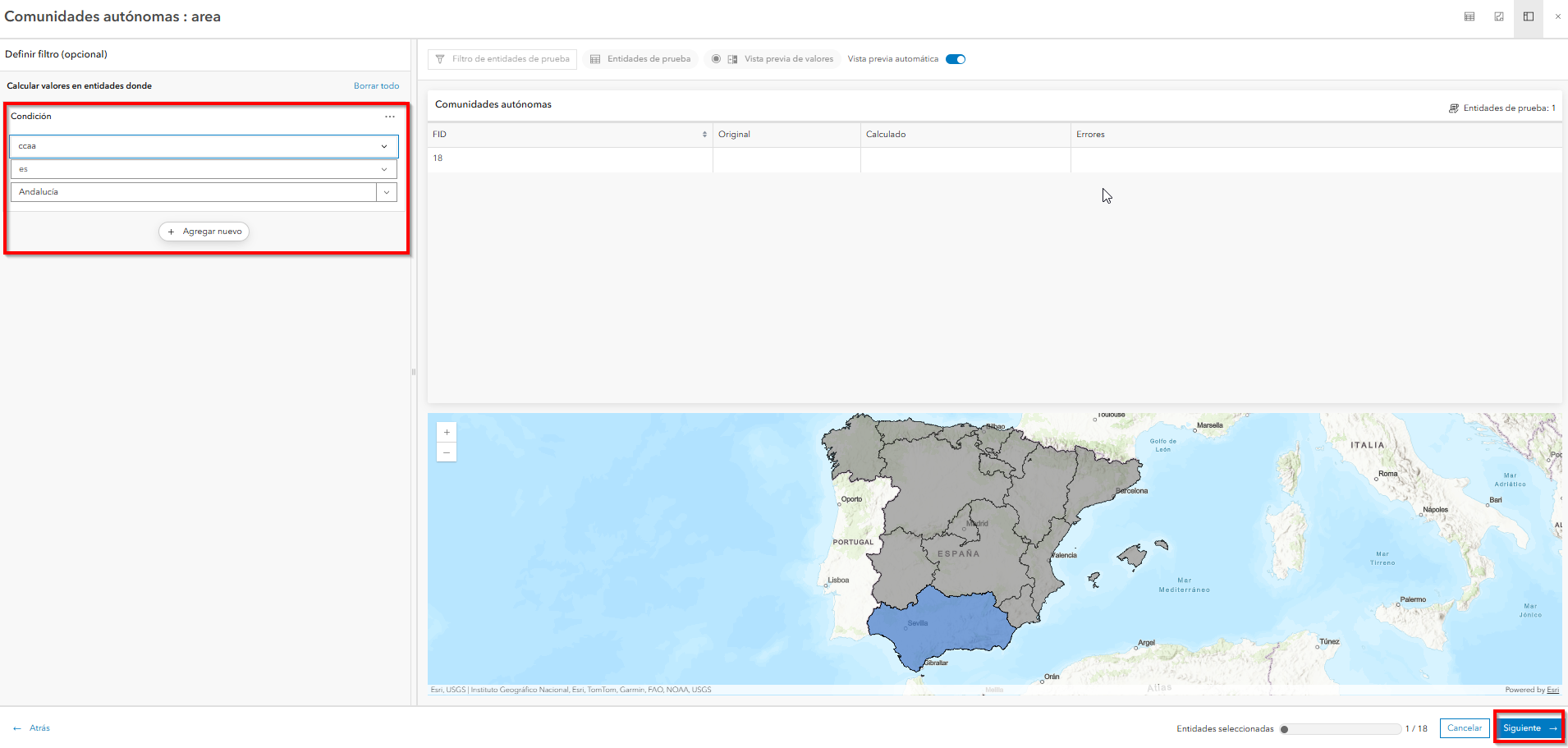Viewport: 1568px width, 748px height.
Task: Zoom out on the map
Action: click(x=447, y=452)
